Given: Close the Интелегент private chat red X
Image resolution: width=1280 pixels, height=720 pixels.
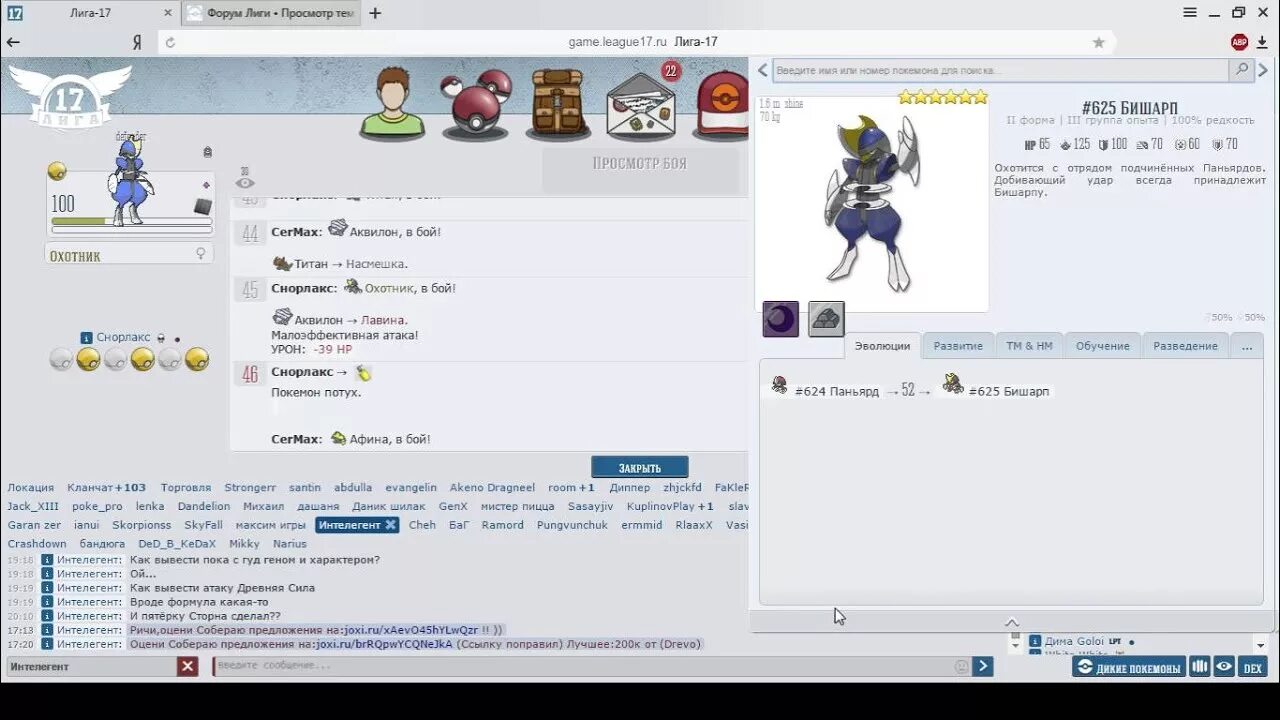Looking at the screenshot, I should coord(188,666).
